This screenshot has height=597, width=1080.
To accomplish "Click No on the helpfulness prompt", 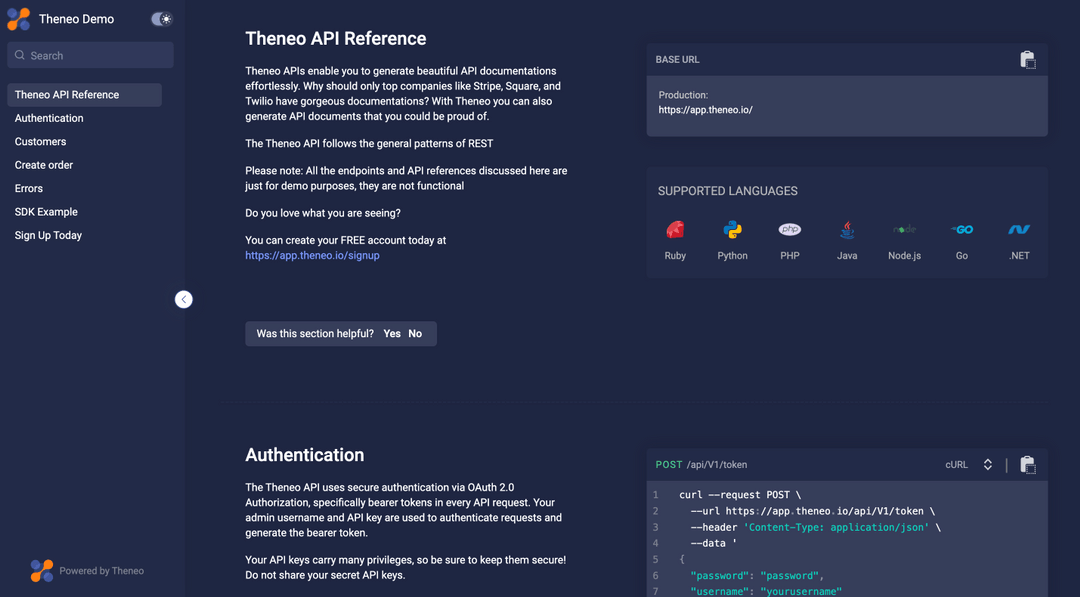I will [415, 333].
